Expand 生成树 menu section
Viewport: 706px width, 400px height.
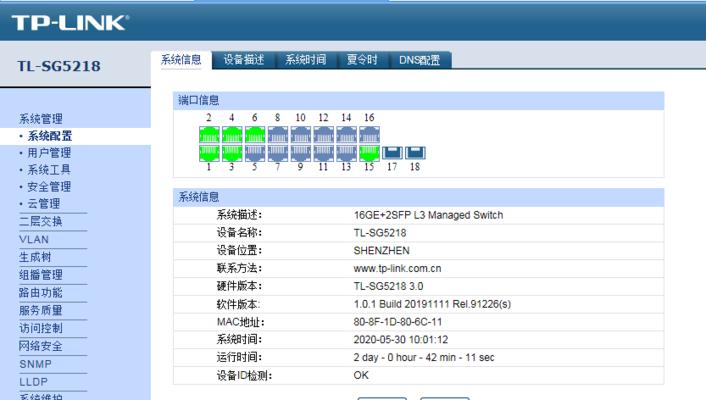tap(35, 257)
